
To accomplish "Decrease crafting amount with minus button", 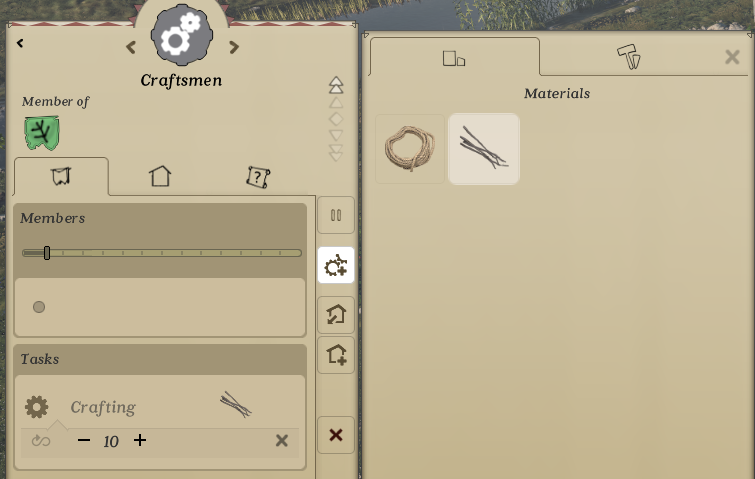I will click(x=84, y=440).
